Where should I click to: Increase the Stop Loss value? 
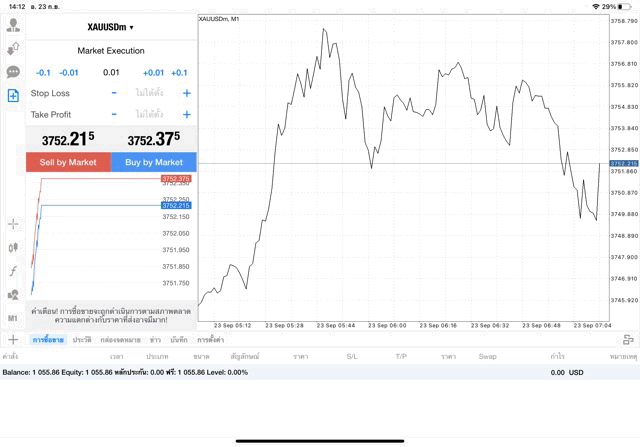tap(186, 93)
